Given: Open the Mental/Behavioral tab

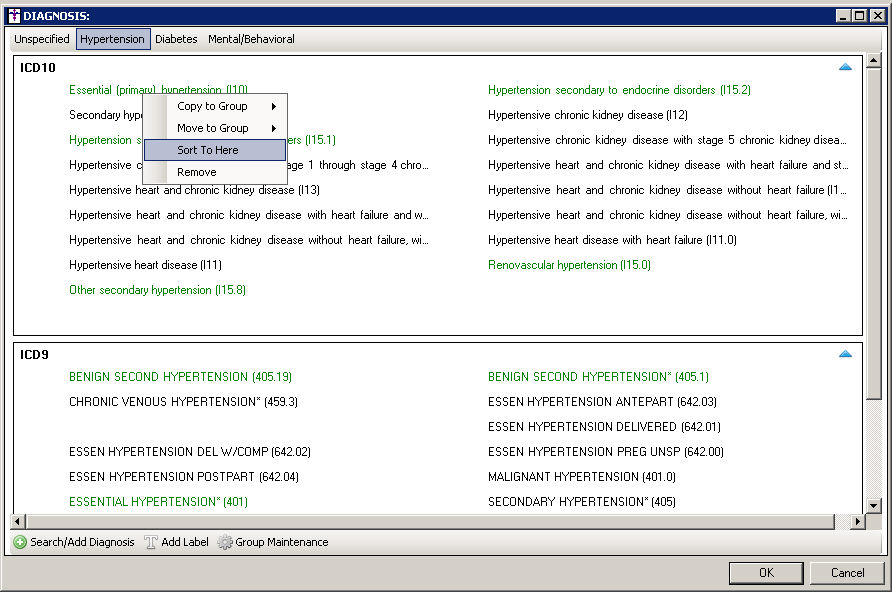Looking at the screenshot, I should click(251, 39).
